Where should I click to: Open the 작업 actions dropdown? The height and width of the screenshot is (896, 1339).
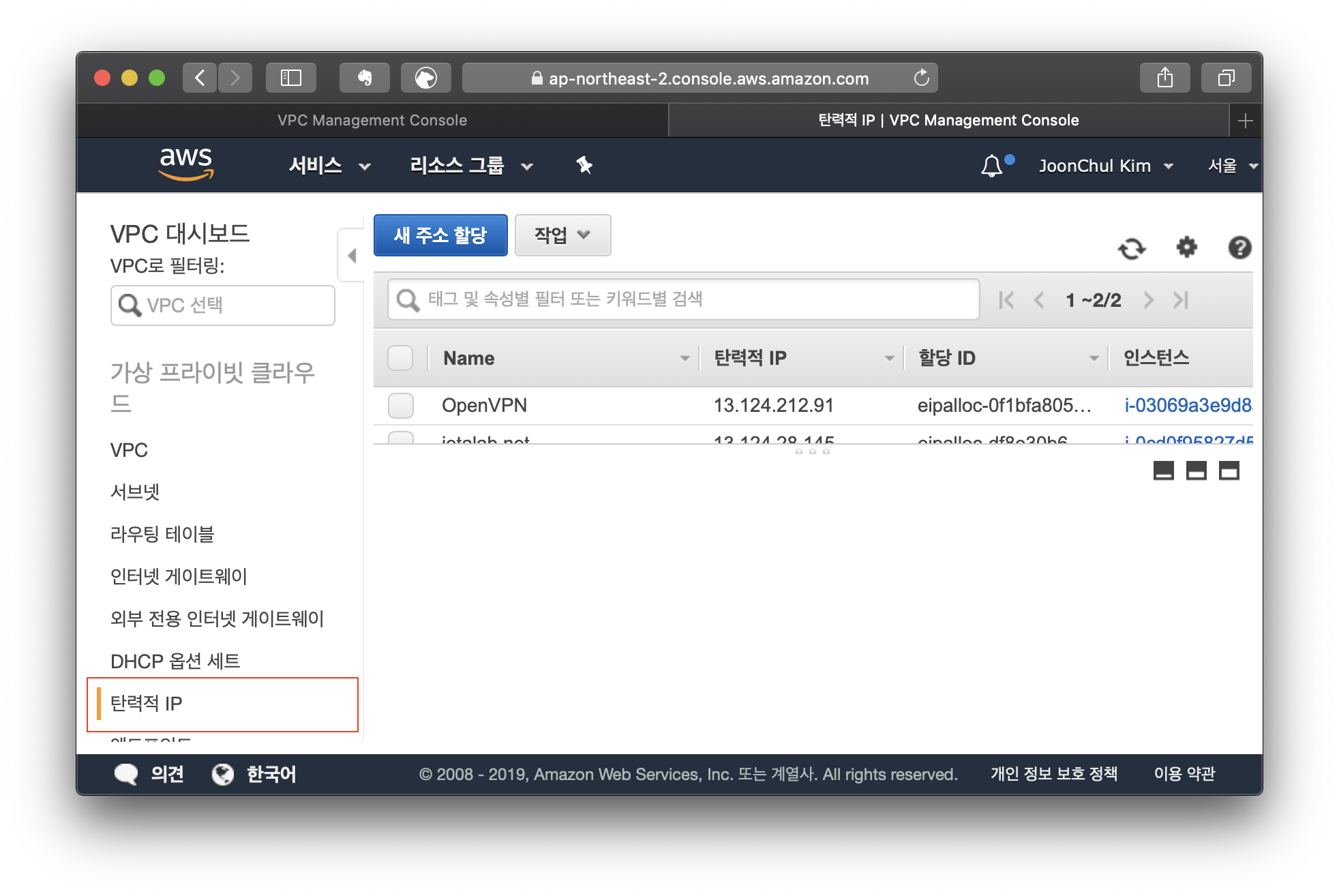click(562, 235)
